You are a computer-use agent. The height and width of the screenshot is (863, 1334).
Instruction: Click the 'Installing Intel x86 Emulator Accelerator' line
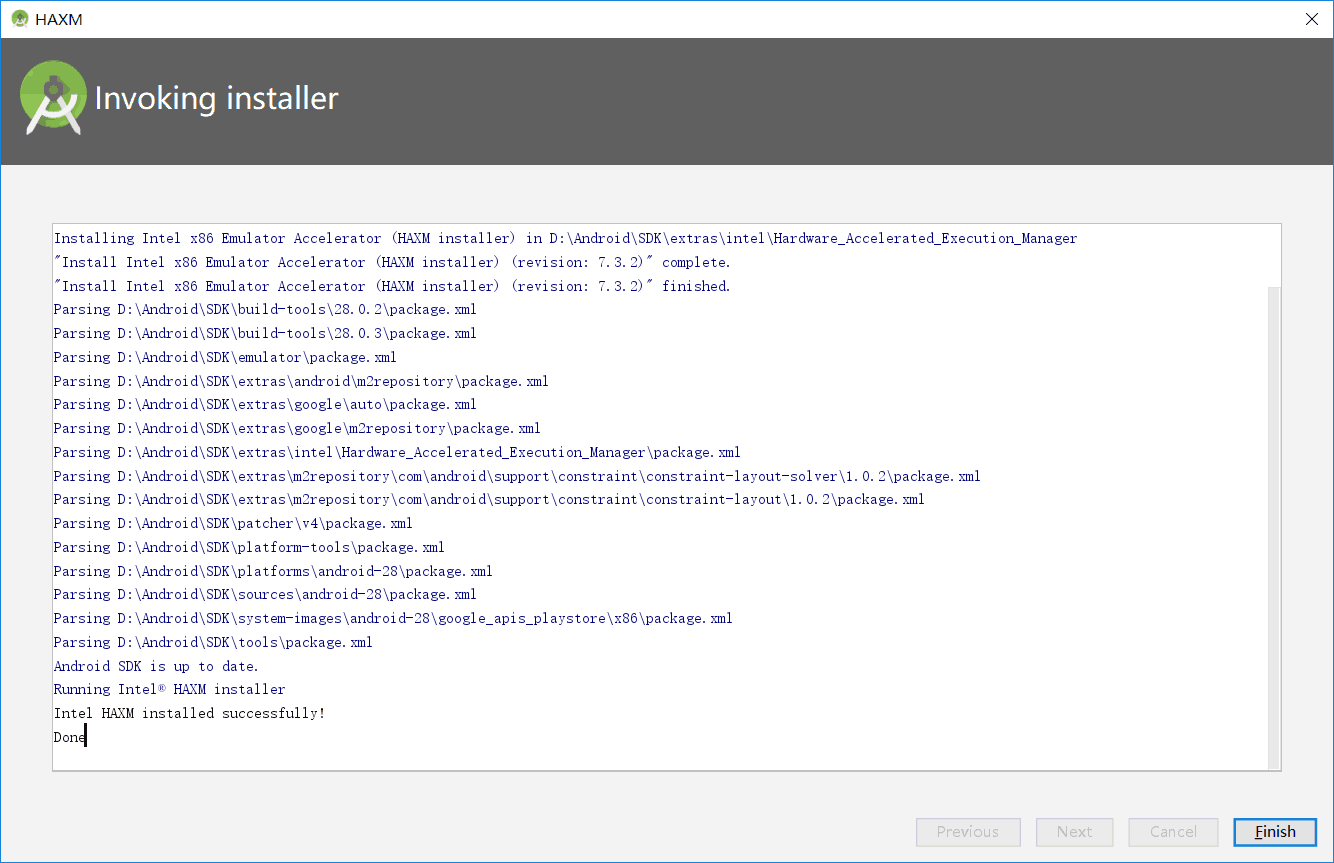coord(566,238)
